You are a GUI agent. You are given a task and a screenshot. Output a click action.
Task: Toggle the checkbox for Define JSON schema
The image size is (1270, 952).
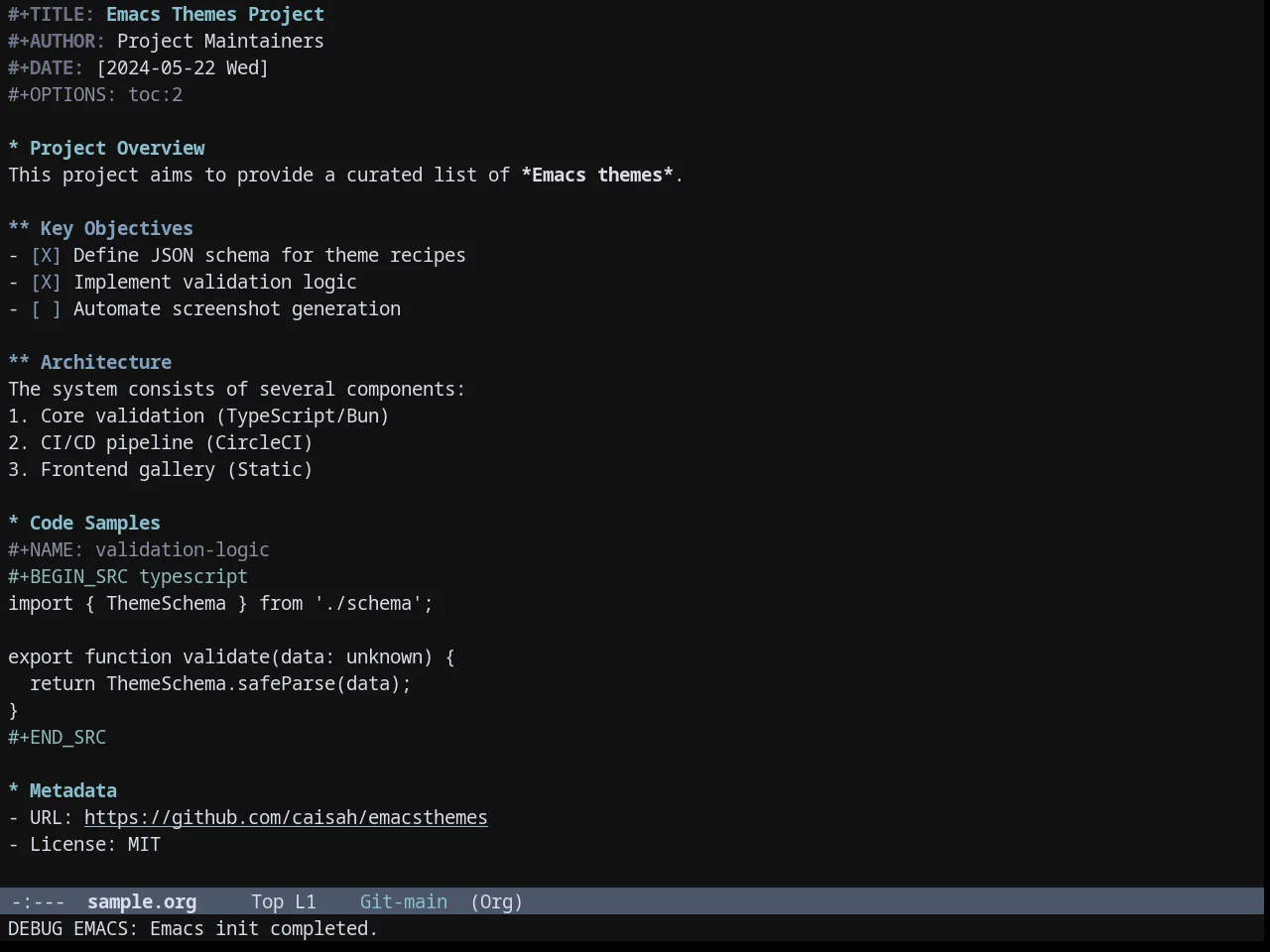(x=46, y=255)
